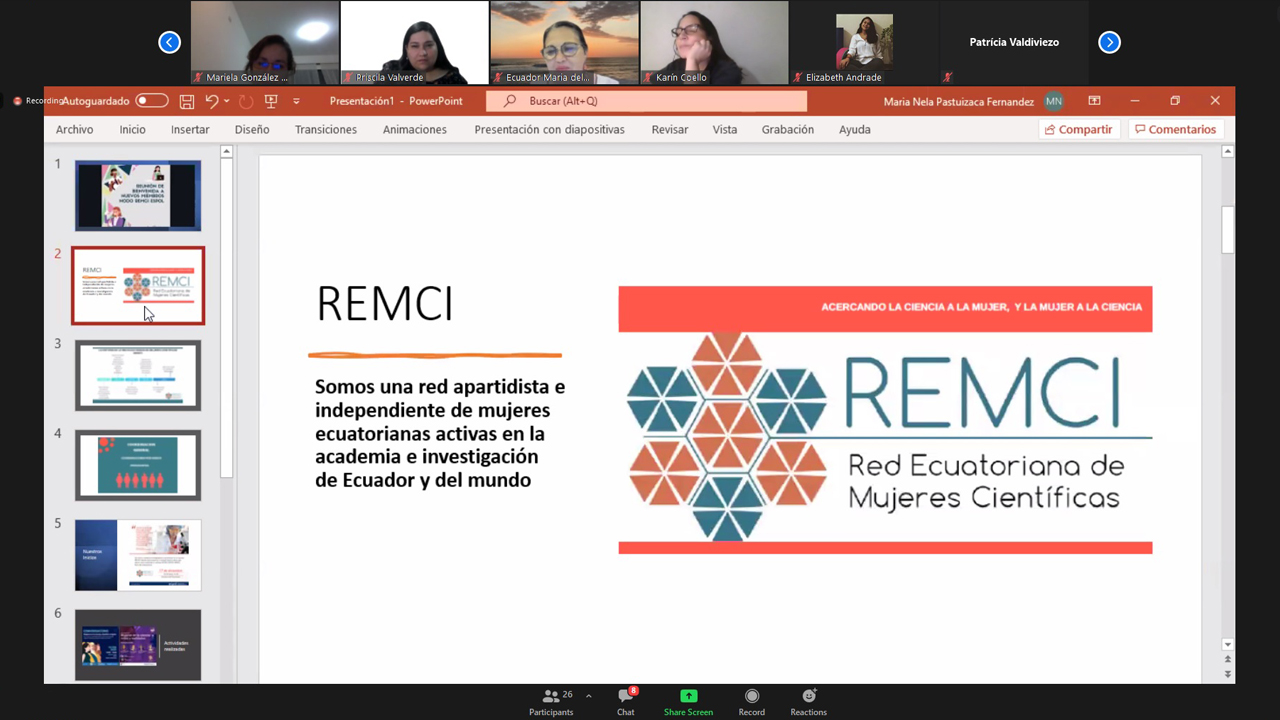Click the Compartir button

tap(1078, 129)
